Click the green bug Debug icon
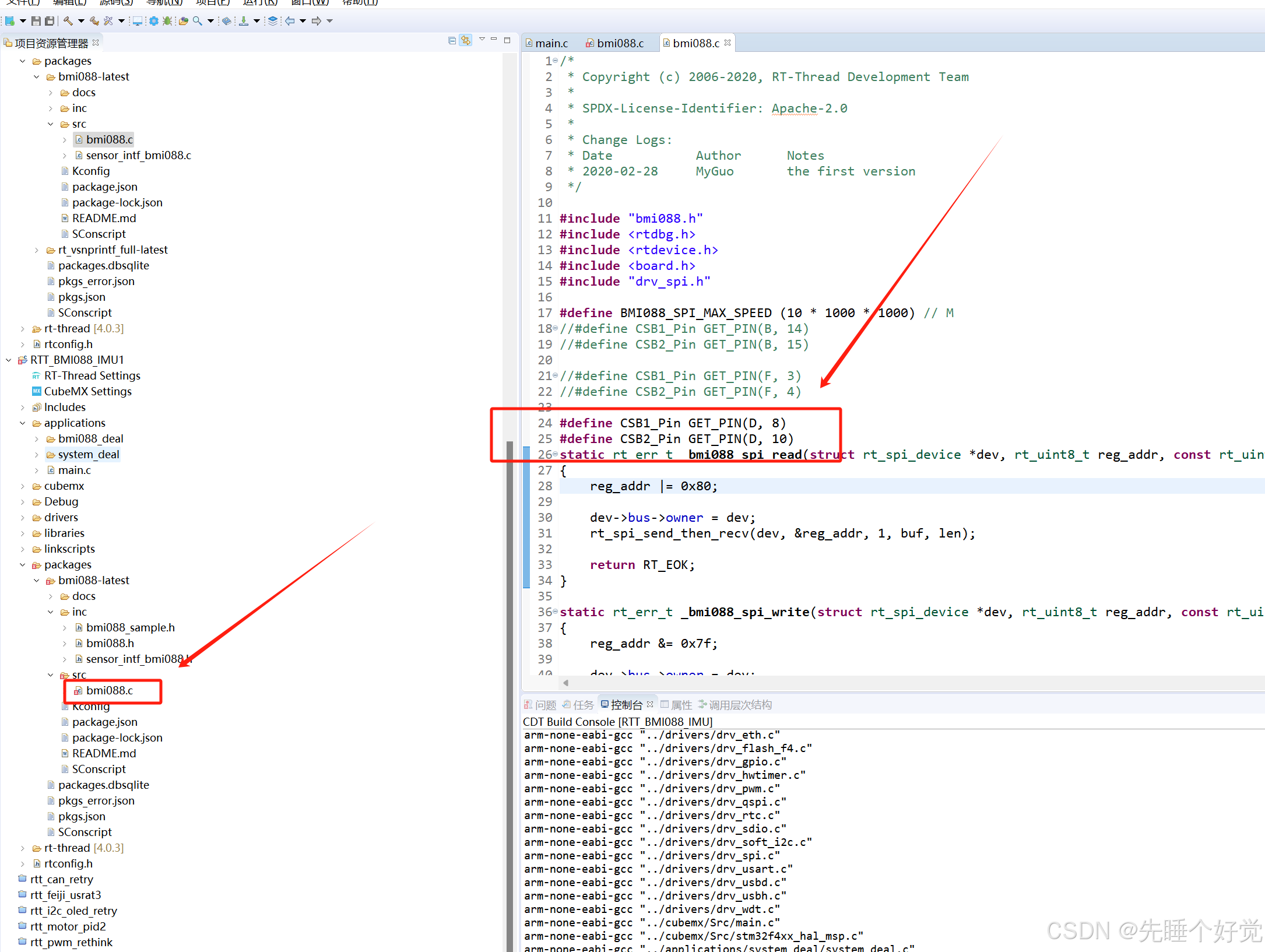 pyautogui.click(x=167, y=21)
